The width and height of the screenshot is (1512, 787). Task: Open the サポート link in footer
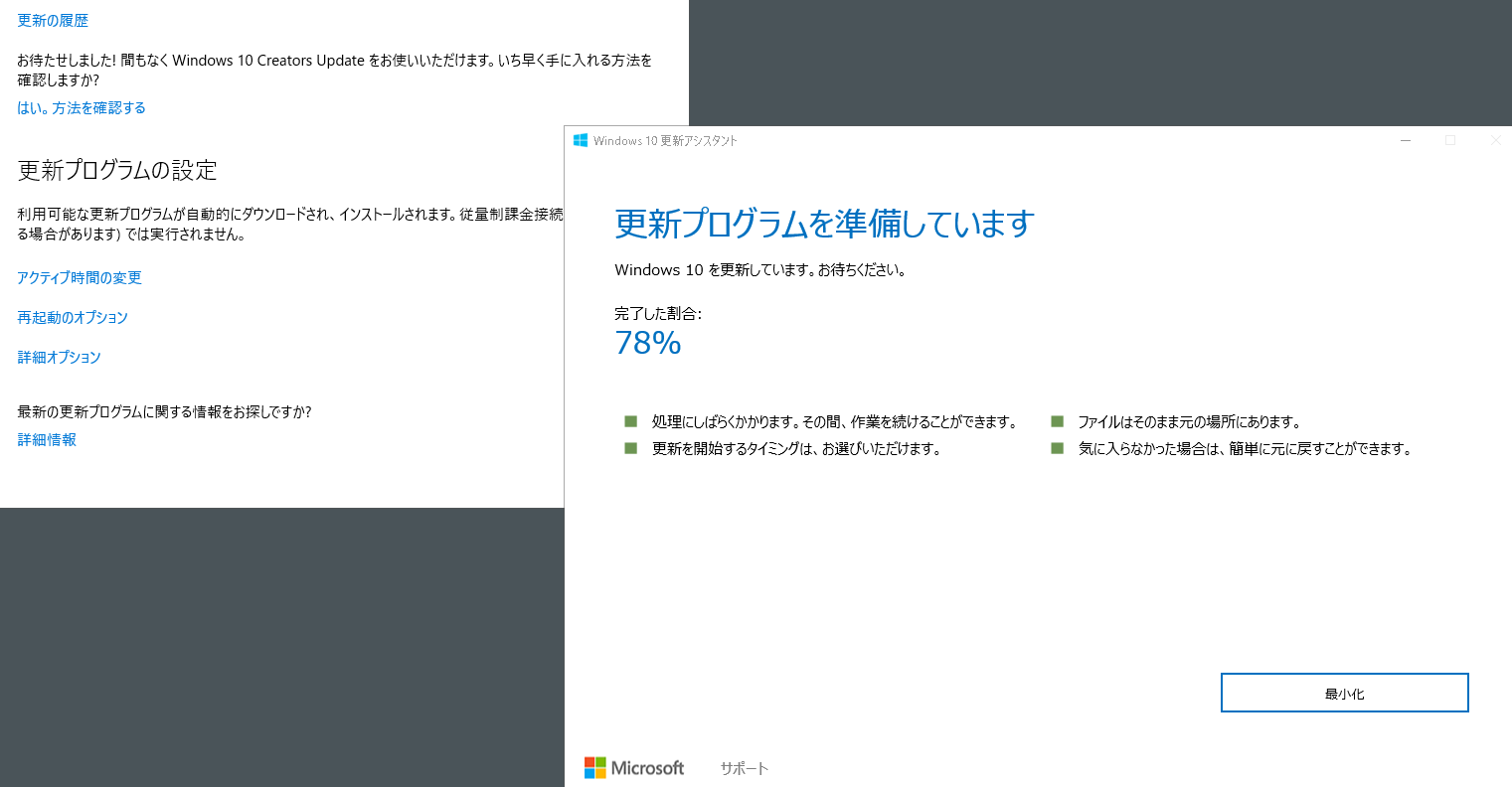click(x=745, y=768)
